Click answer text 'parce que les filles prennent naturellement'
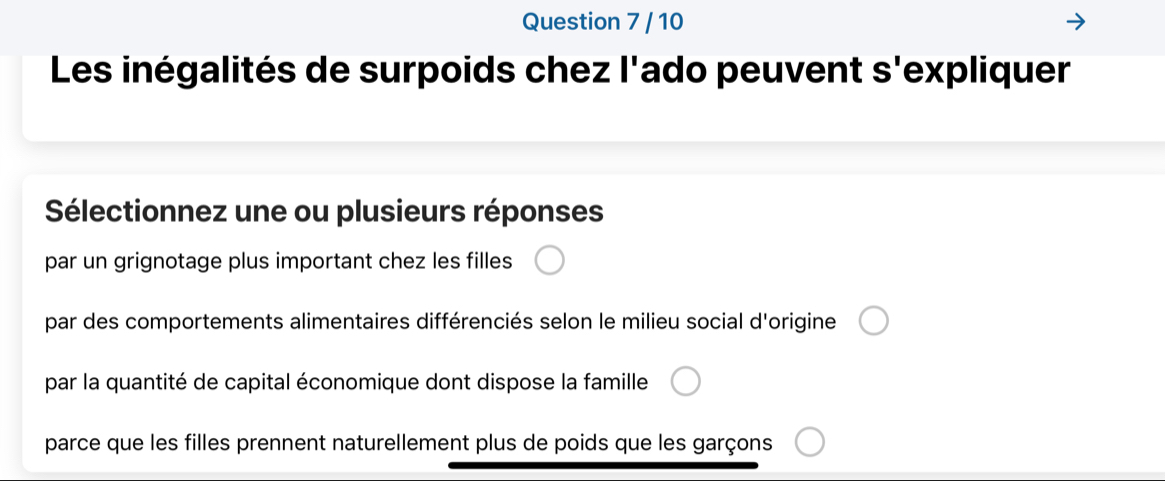The width and height of the screenshot is (1165, 481). pos(408,442)
